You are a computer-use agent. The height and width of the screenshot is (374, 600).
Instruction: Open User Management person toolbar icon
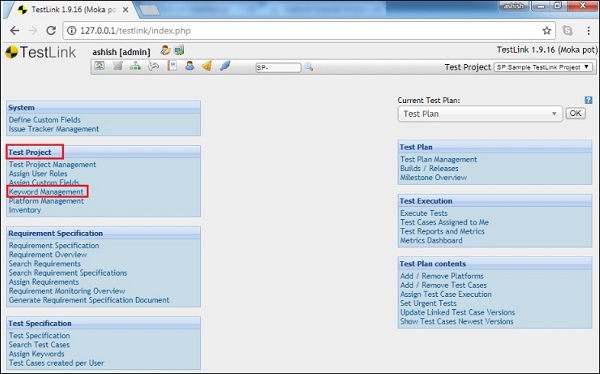189,66
